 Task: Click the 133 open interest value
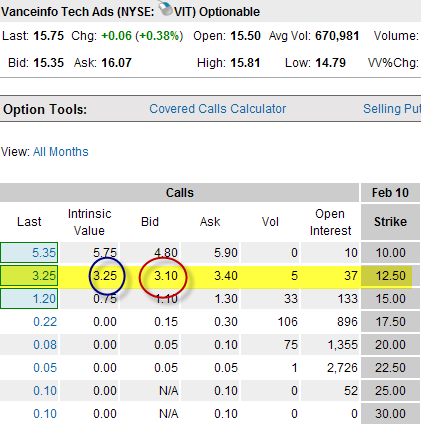[348, 299]
